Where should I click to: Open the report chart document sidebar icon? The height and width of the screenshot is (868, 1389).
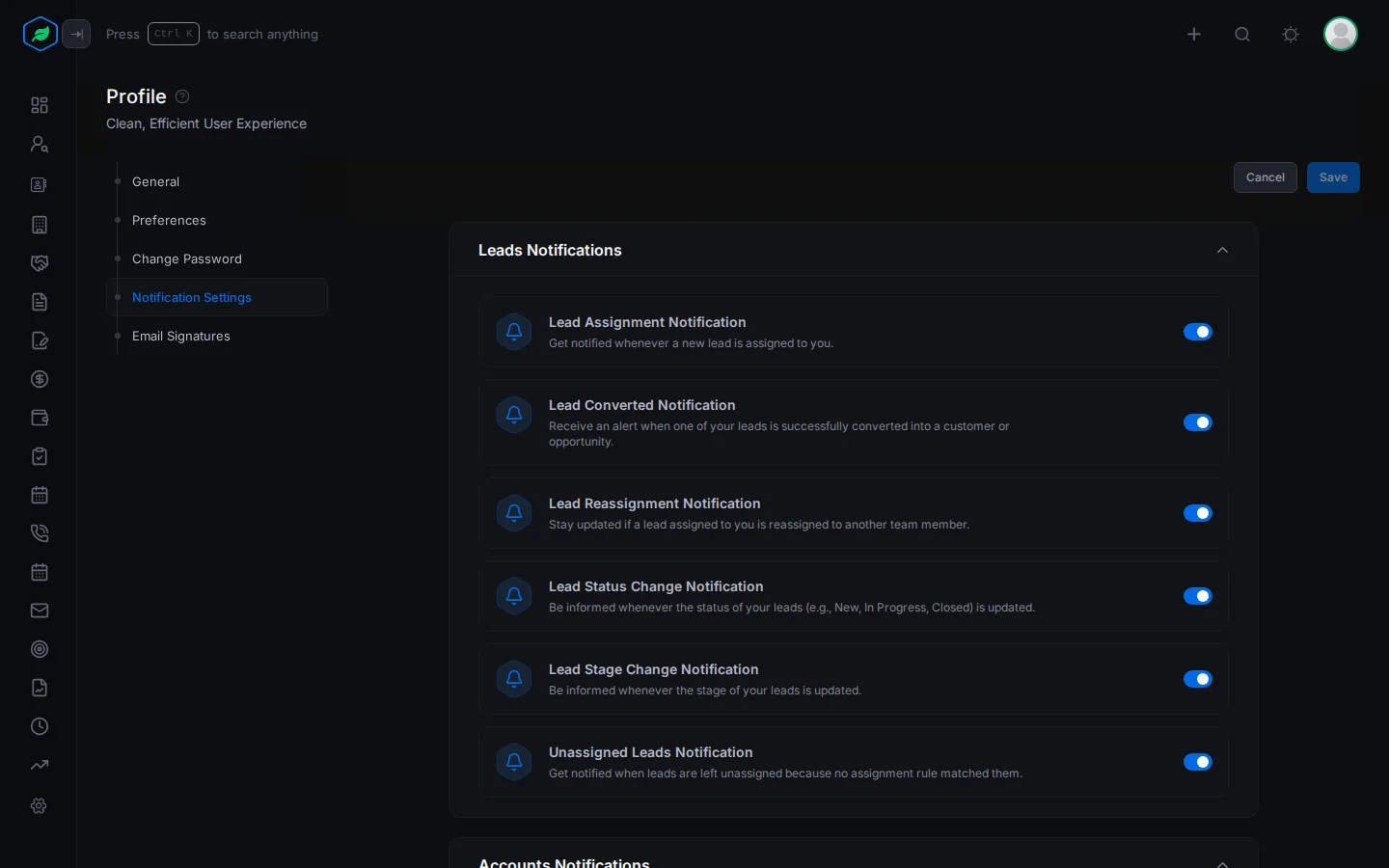40,688
